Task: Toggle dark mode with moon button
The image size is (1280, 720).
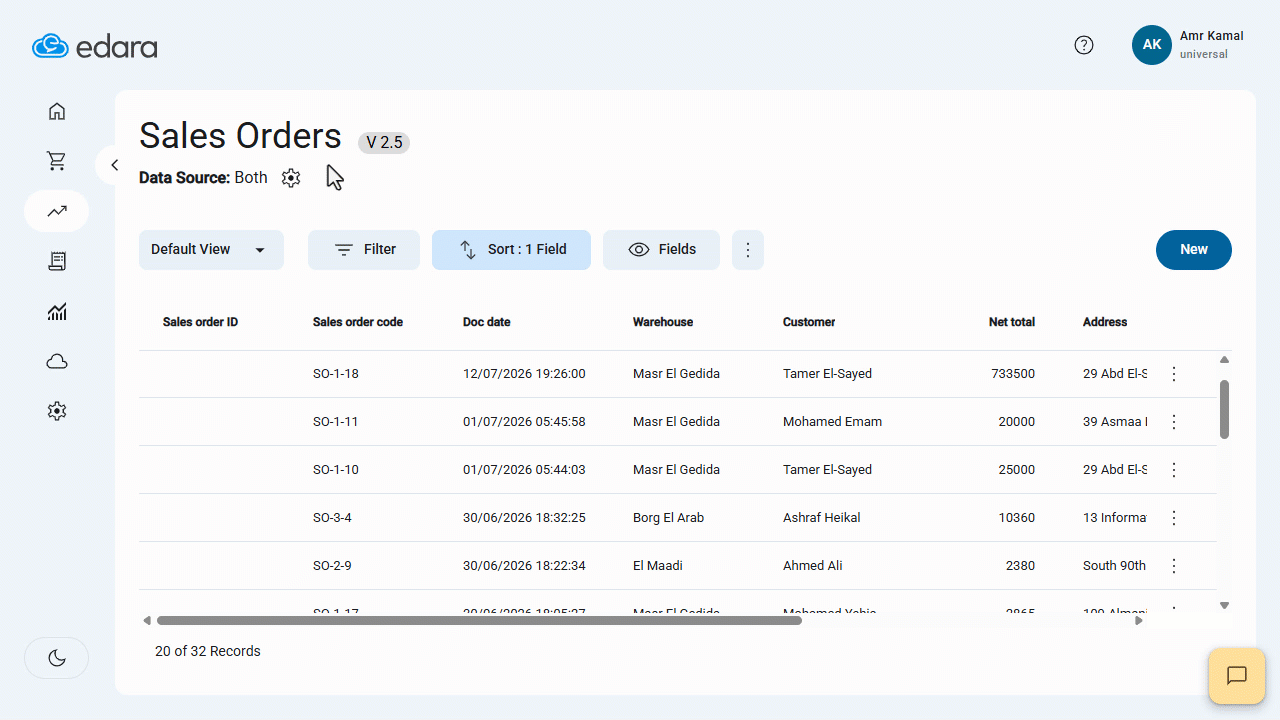Action: (x=57, y=658)
